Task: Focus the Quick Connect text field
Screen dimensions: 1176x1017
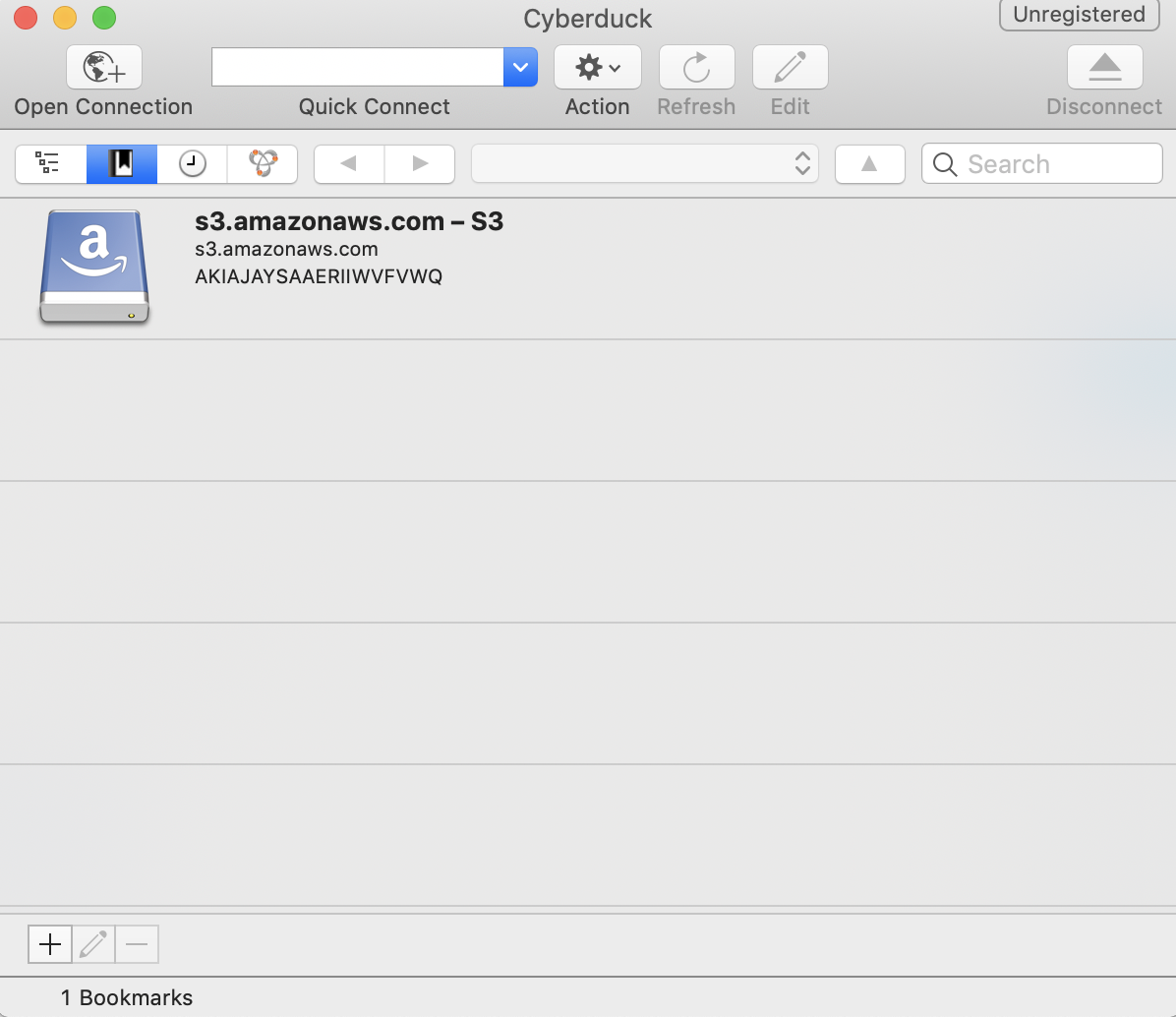Action: click(x=358, y=68)
